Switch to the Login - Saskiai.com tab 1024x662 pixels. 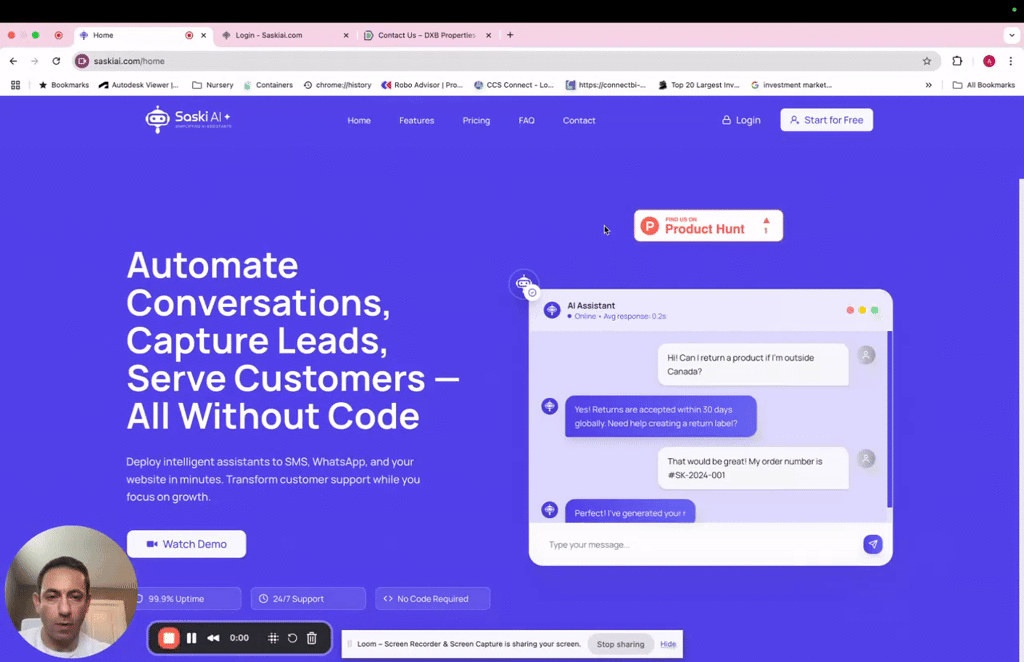click(284, 35)
